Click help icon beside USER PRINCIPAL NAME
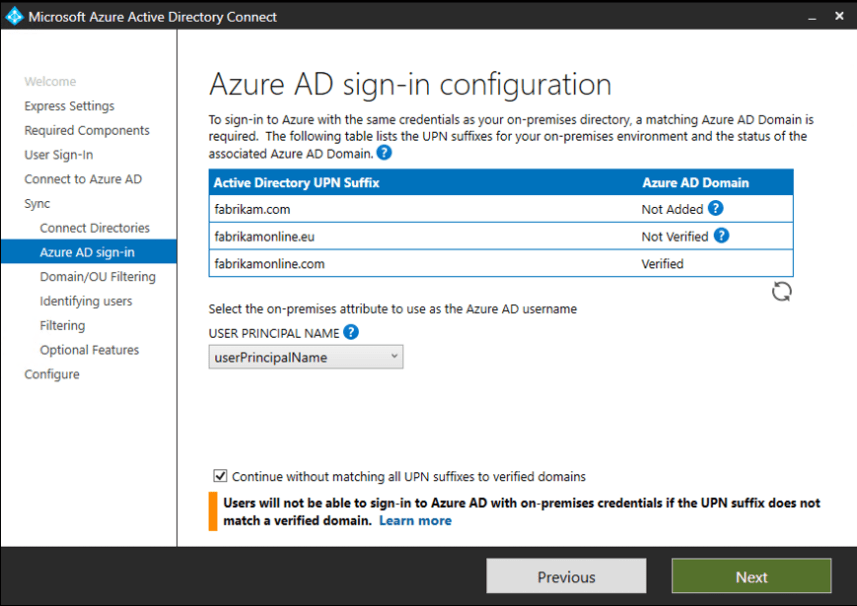Screen dimensions: 857x606 351,332
